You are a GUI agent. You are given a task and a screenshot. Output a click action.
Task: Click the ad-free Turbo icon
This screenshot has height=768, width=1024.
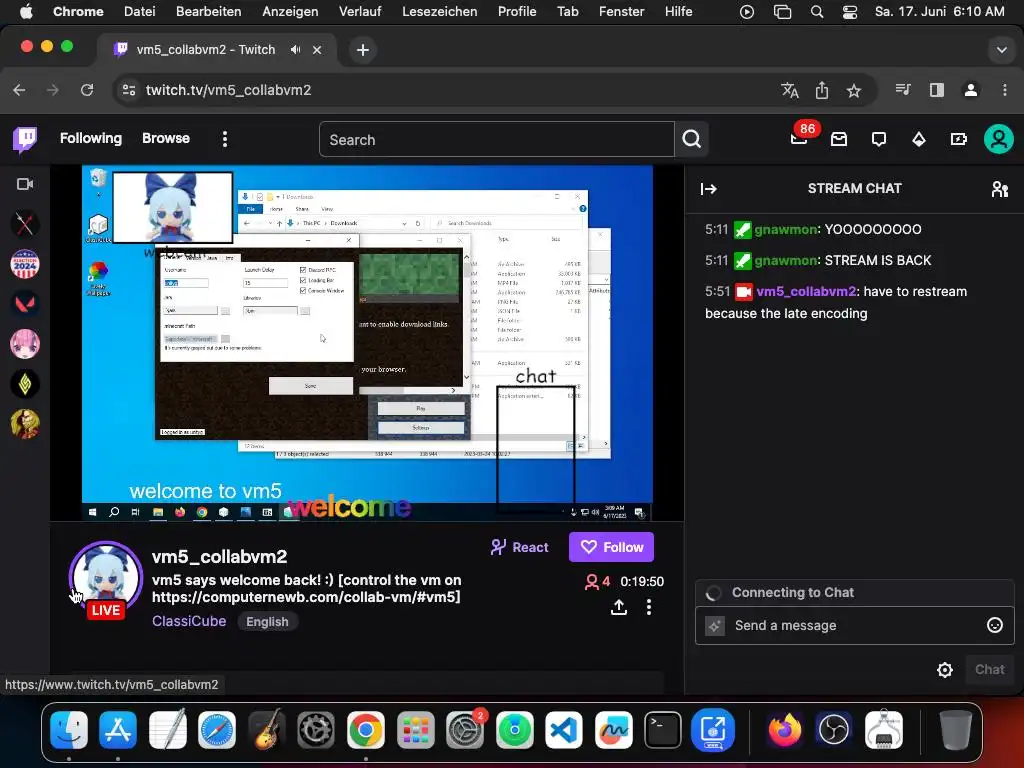click(958, 139)
